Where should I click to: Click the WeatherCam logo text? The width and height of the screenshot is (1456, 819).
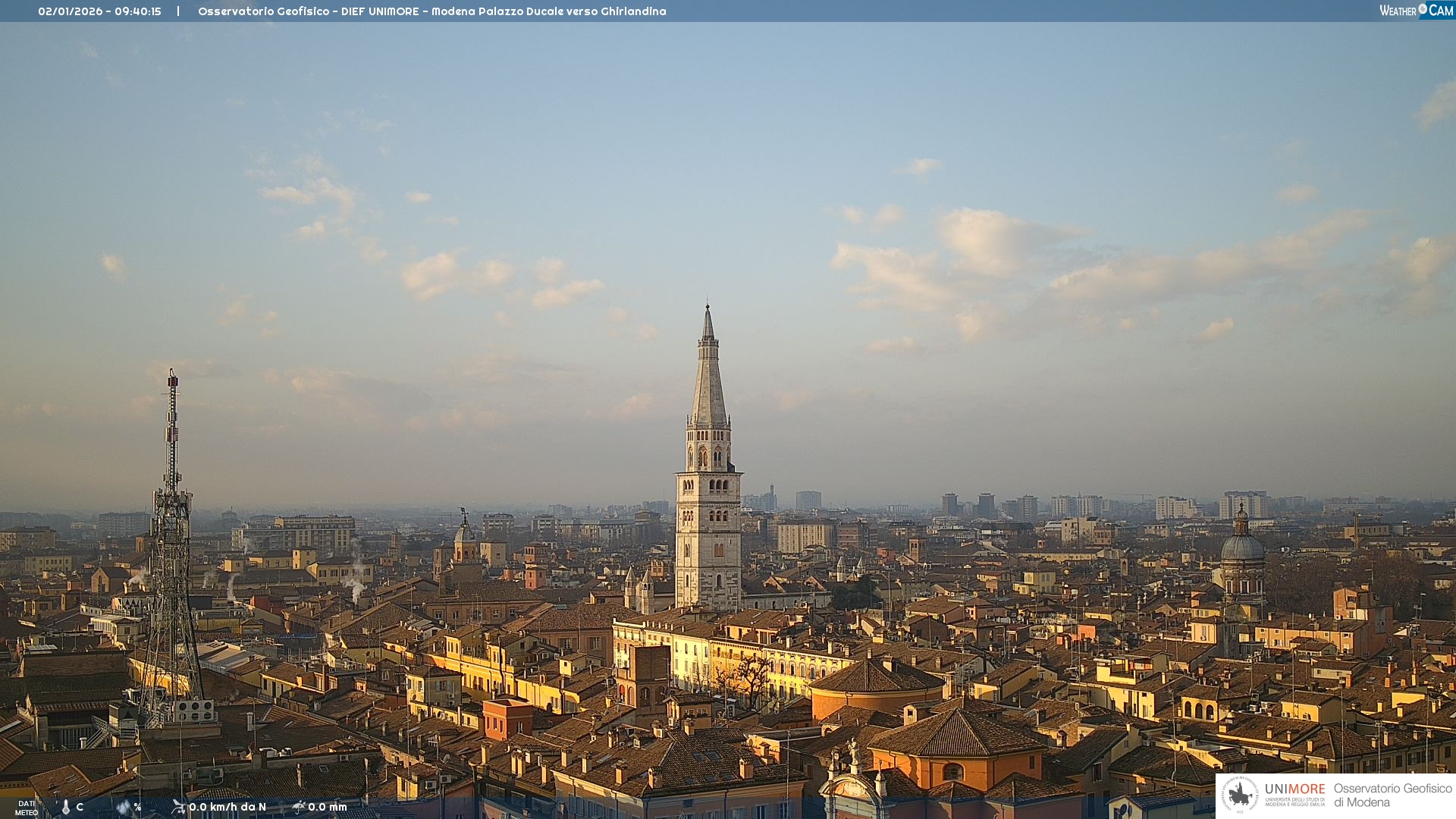point(1398,11)
